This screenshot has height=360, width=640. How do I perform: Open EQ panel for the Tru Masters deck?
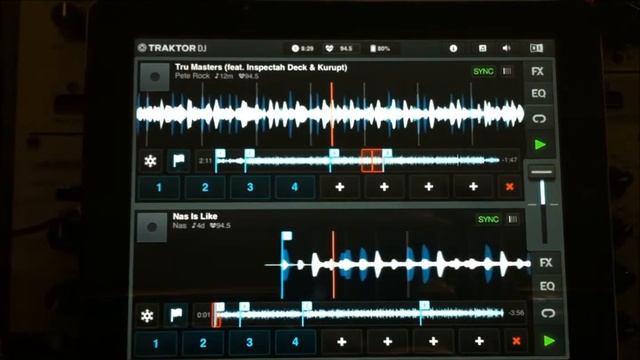click(x=538, y=93)
